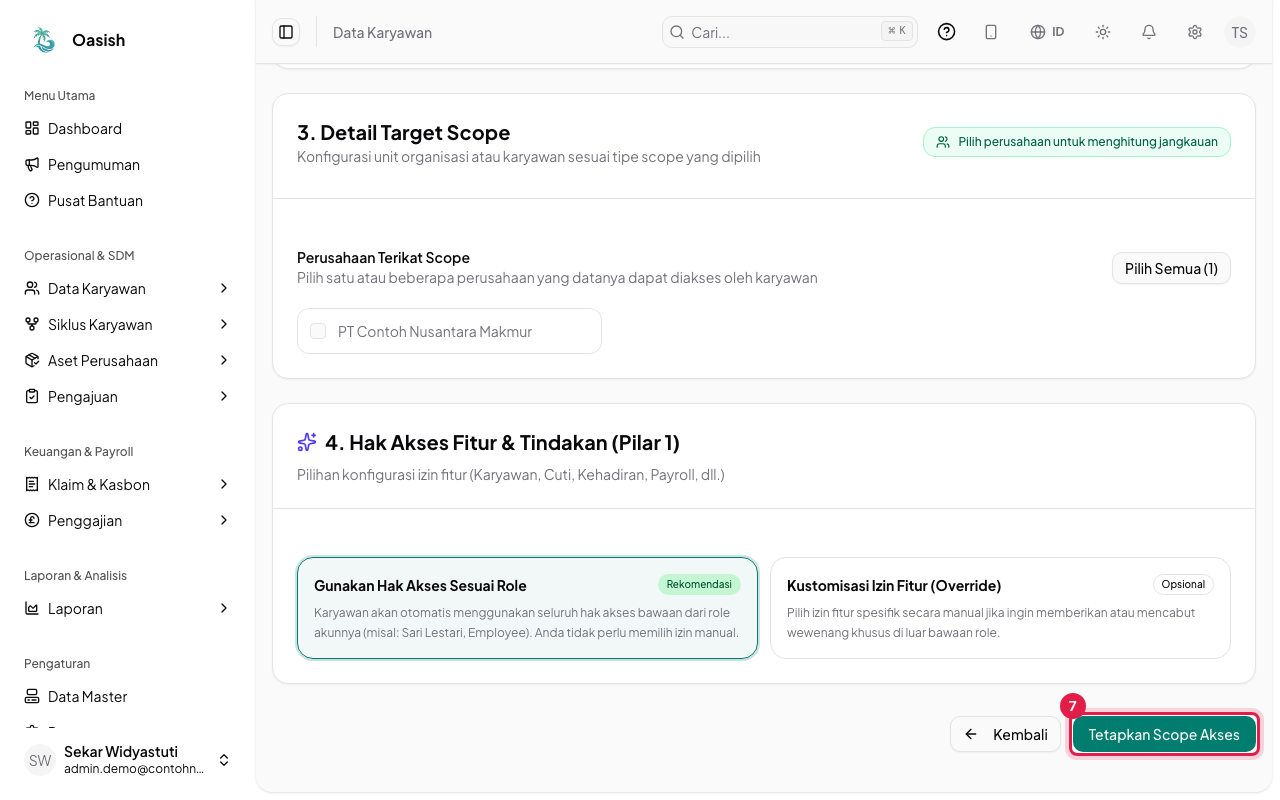The height and width of the screenshot is (800, 1280).
Task: Expand the Pengajuan submenu chevron
Action: 224,397
